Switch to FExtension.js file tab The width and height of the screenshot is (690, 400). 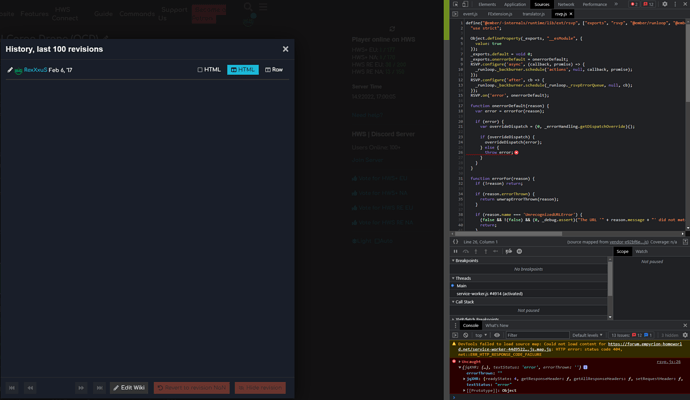tap(500, 14)
